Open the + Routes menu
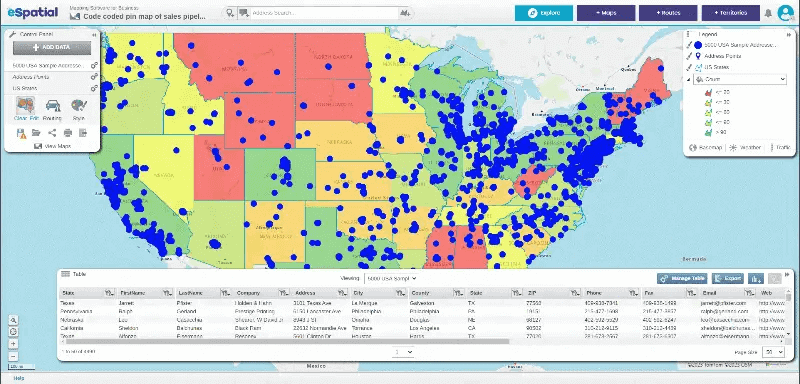Image resolution: width=800 pixels, height=384 pixels. tap(668, 13)
